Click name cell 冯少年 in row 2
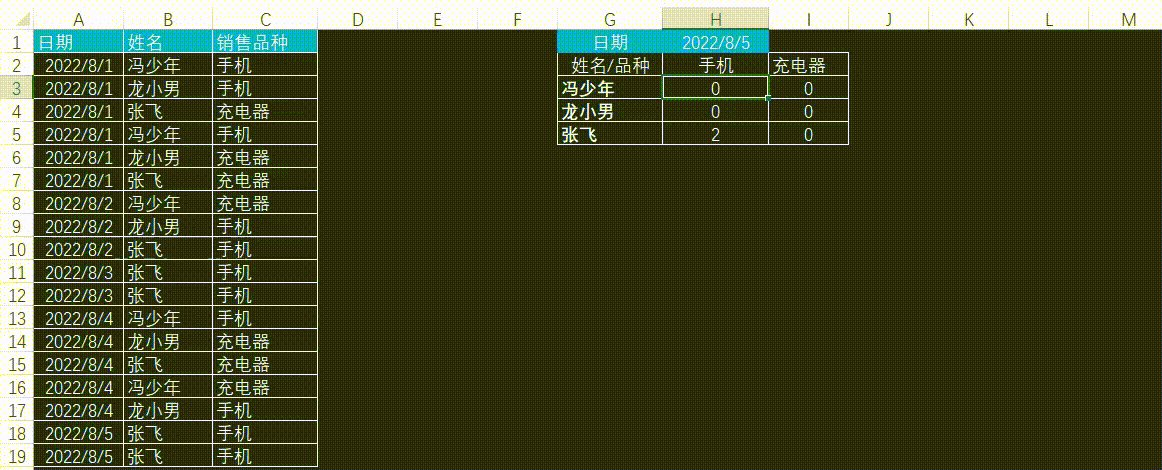 pyautogui.click(x=167, y=65)
